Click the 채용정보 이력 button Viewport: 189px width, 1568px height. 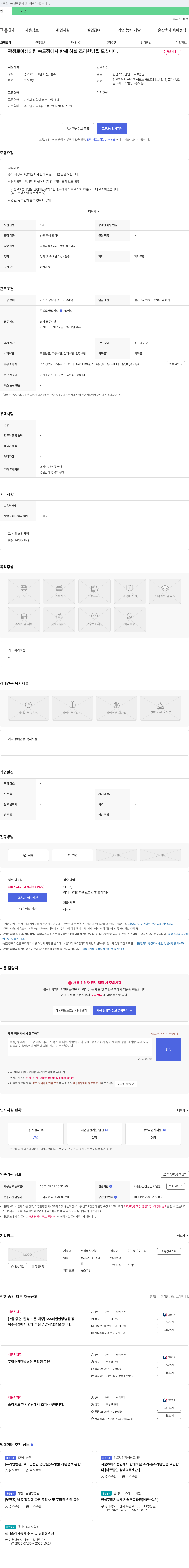point(169,1251)
